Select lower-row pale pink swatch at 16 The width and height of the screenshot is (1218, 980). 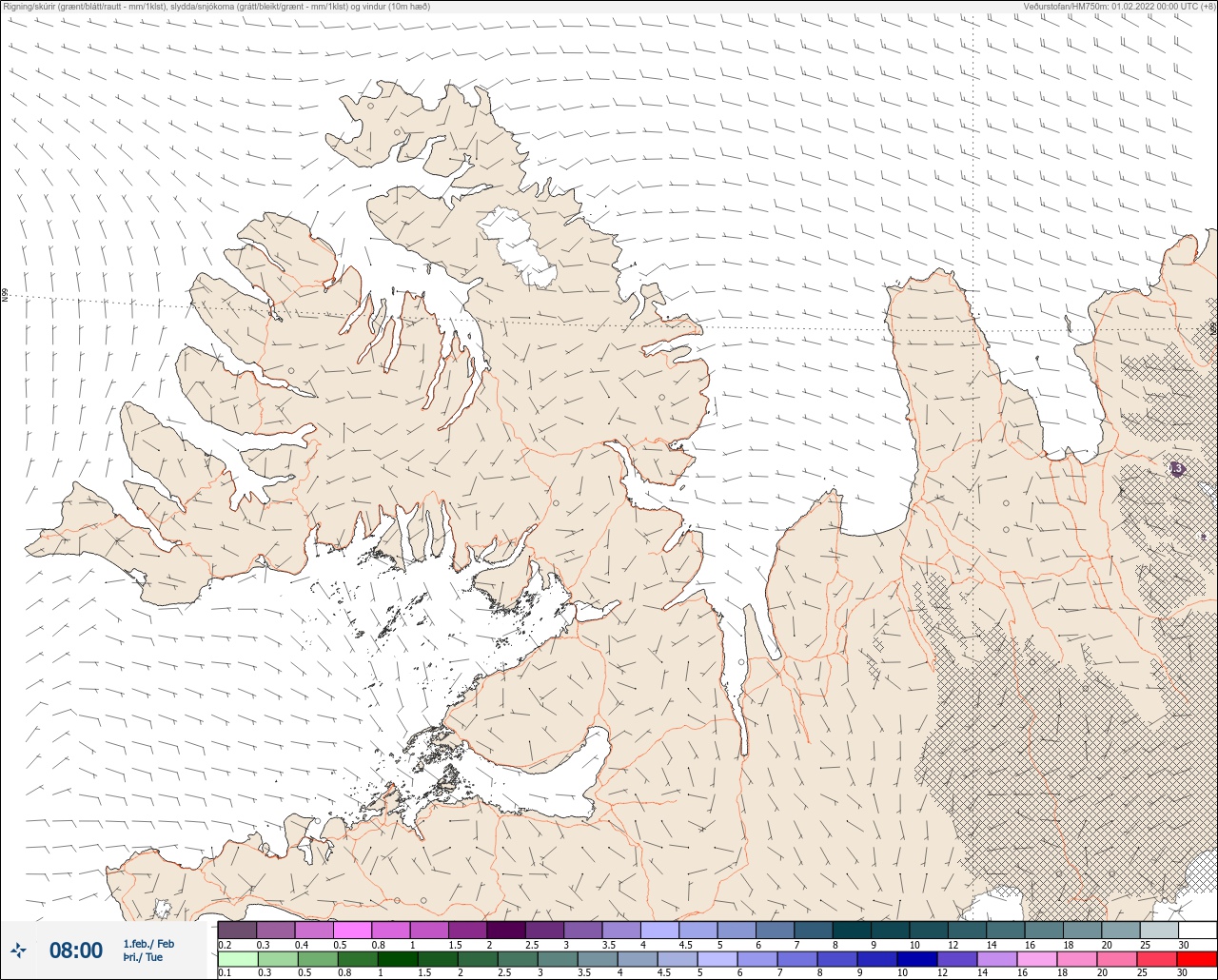coord(1037,959)
